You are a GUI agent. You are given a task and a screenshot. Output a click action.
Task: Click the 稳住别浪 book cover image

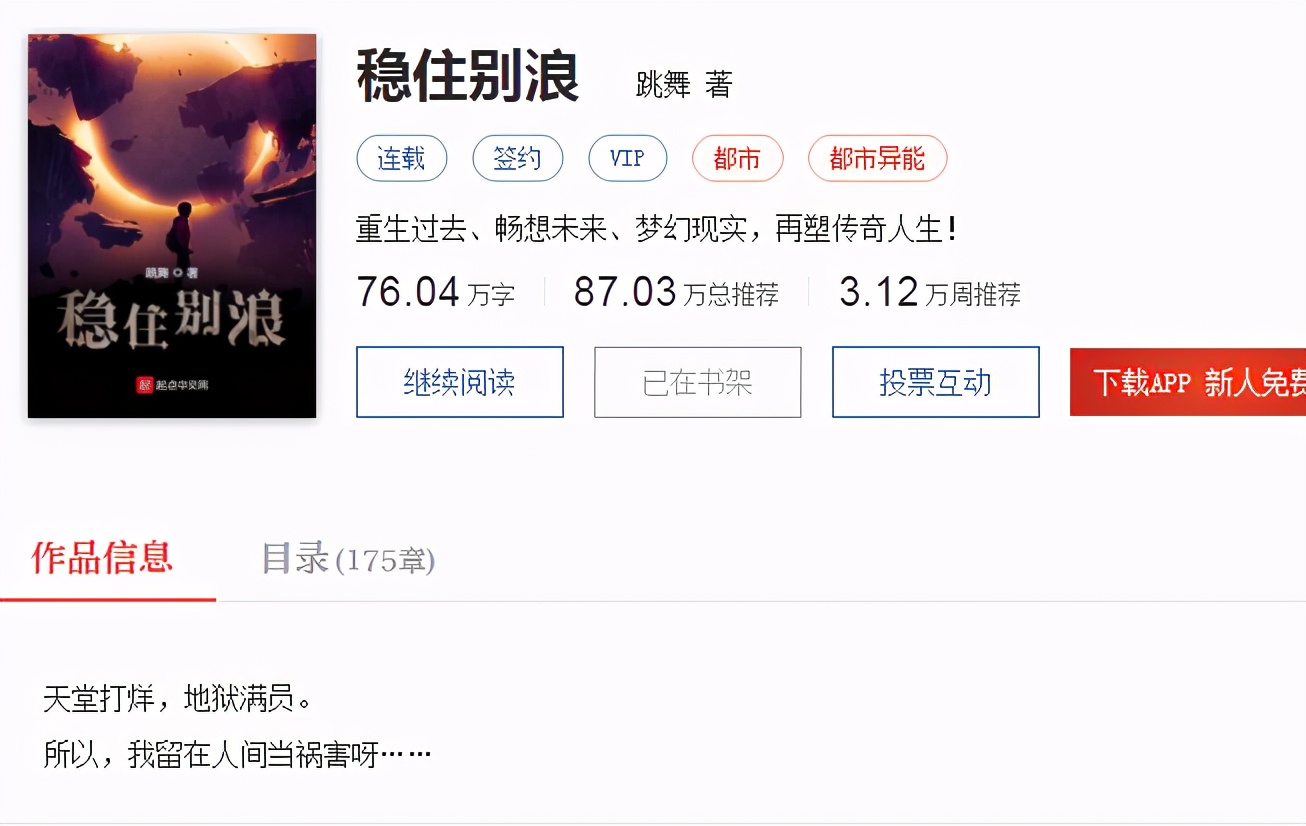[172, 226]
